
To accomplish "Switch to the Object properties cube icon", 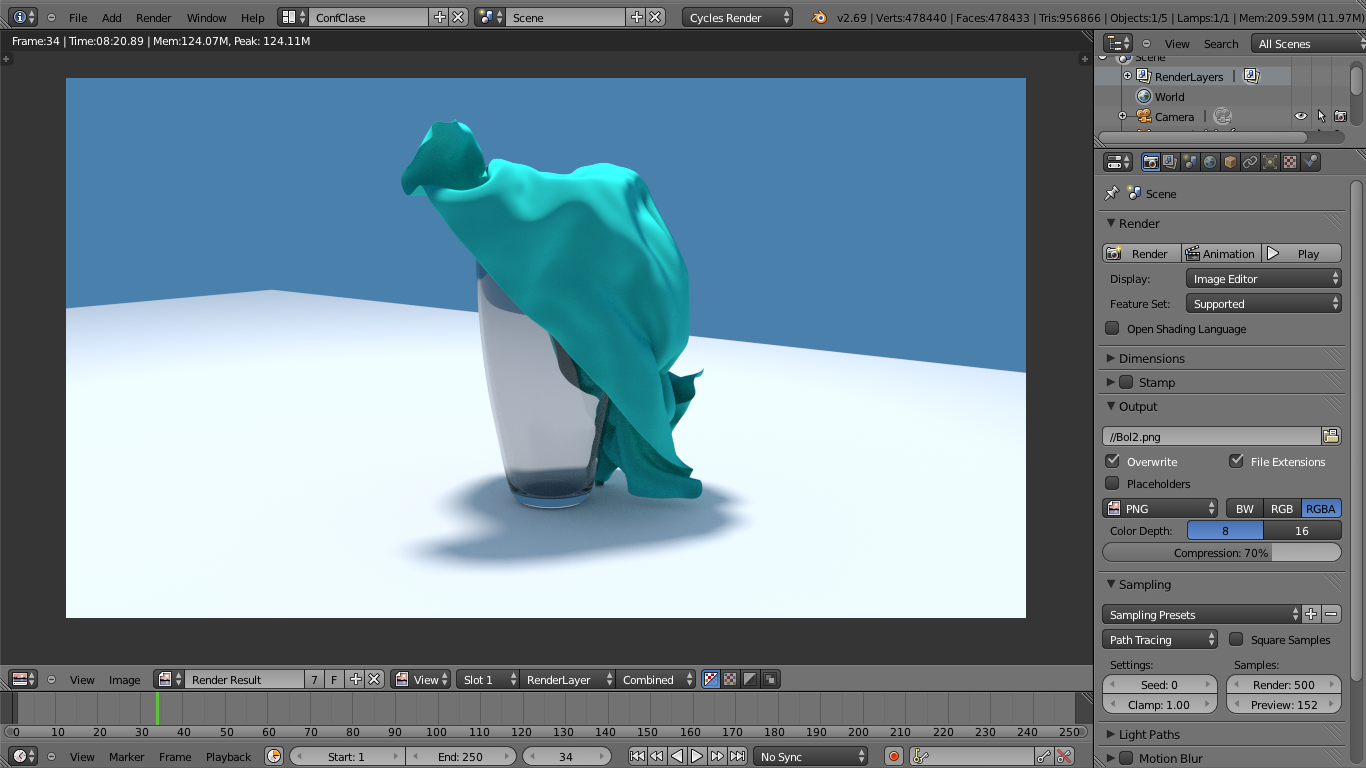I will pyautogui.click(x=1231, y=161).
